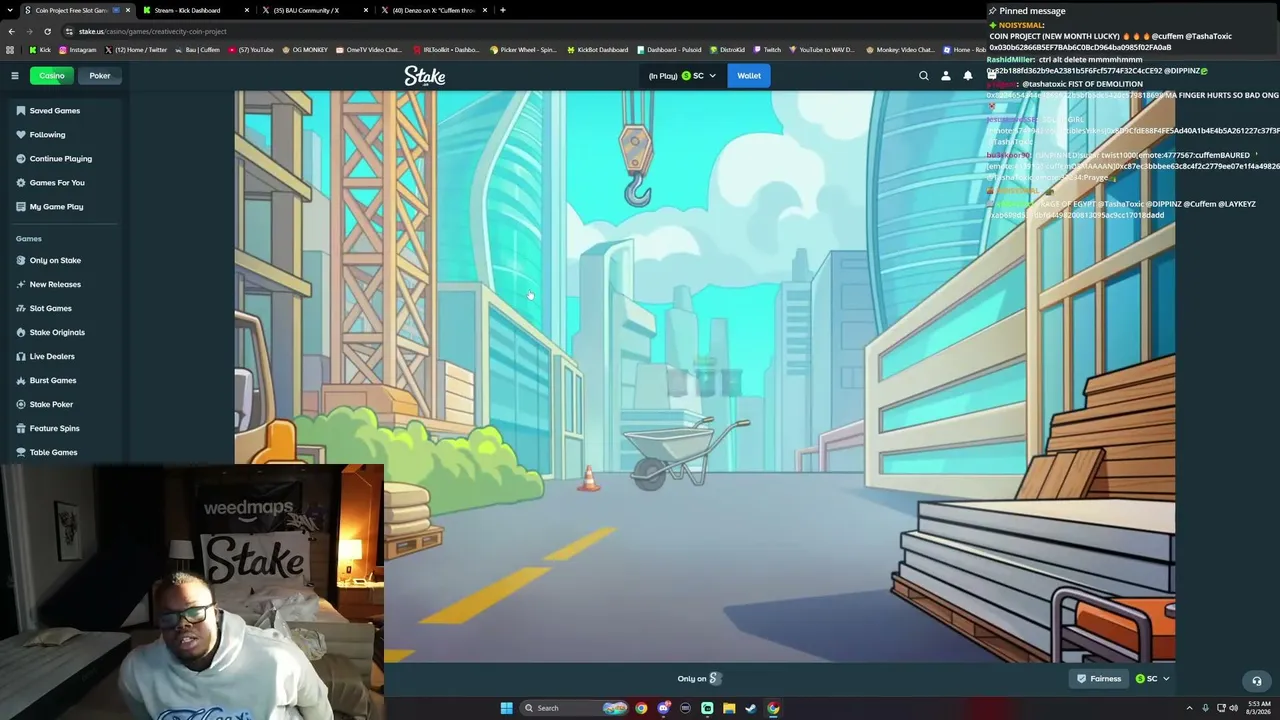Open the Kick bookmark
This screenshot has height=720, width=1280.
[40, 49]
